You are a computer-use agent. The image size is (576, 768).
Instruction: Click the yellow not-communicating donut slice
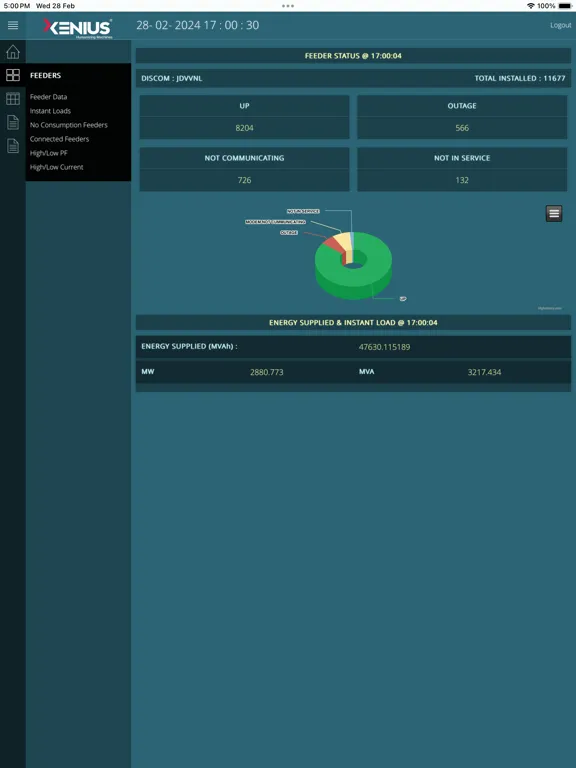click(x=344, y=241)
